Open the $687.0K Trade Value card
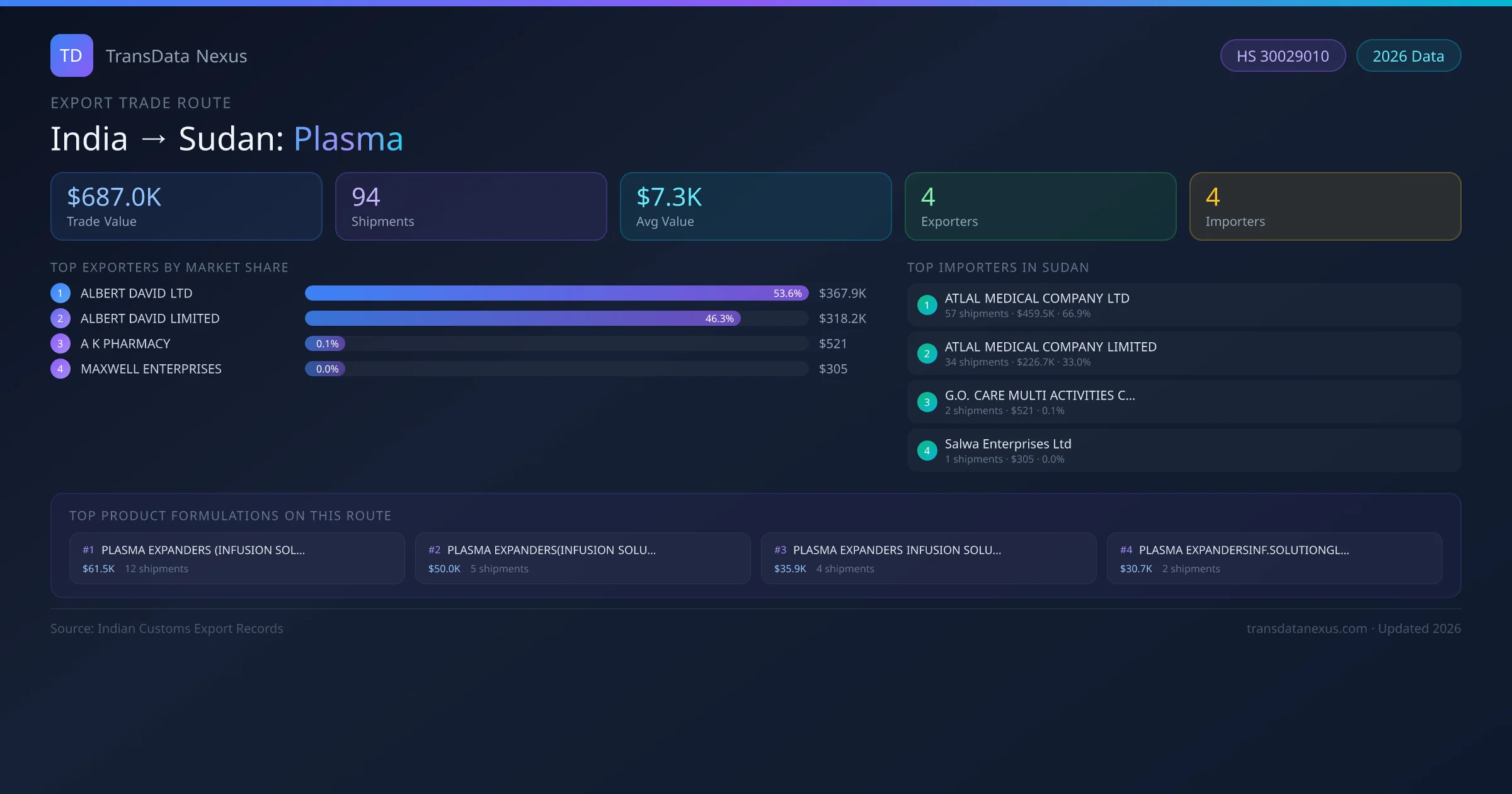The width and height of the screenshot is (1512, 794). pos(186,206)
